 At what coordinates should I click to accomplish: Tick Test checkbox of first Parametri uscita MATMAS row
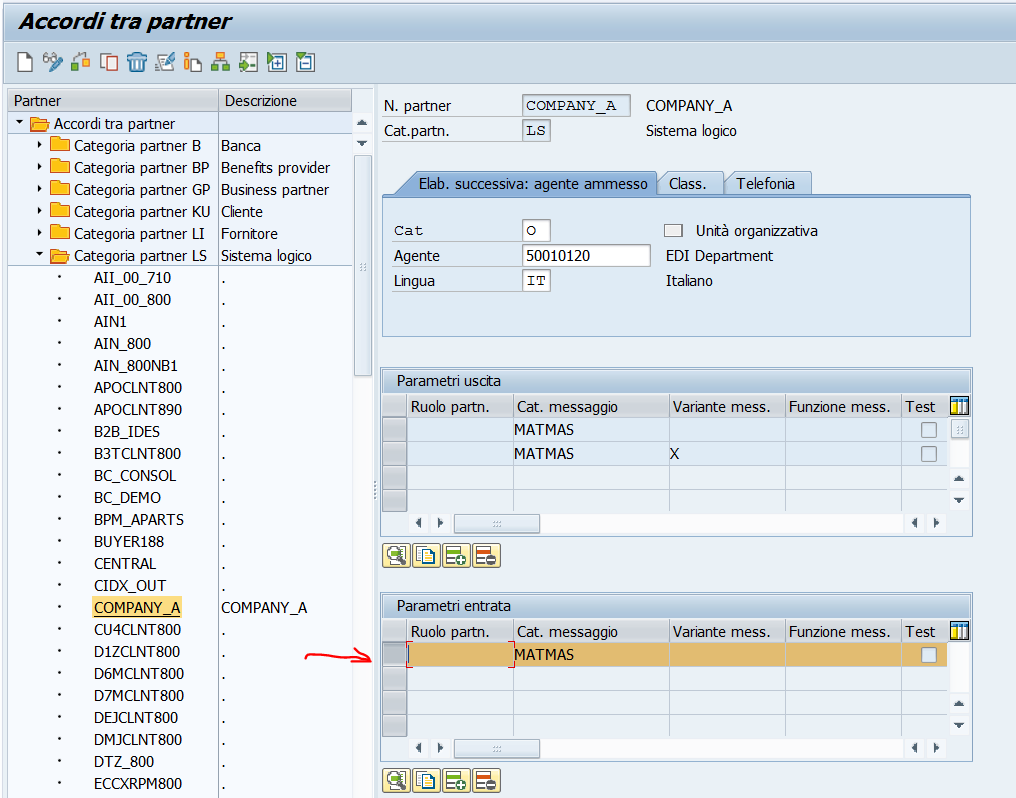coord(929,429)
